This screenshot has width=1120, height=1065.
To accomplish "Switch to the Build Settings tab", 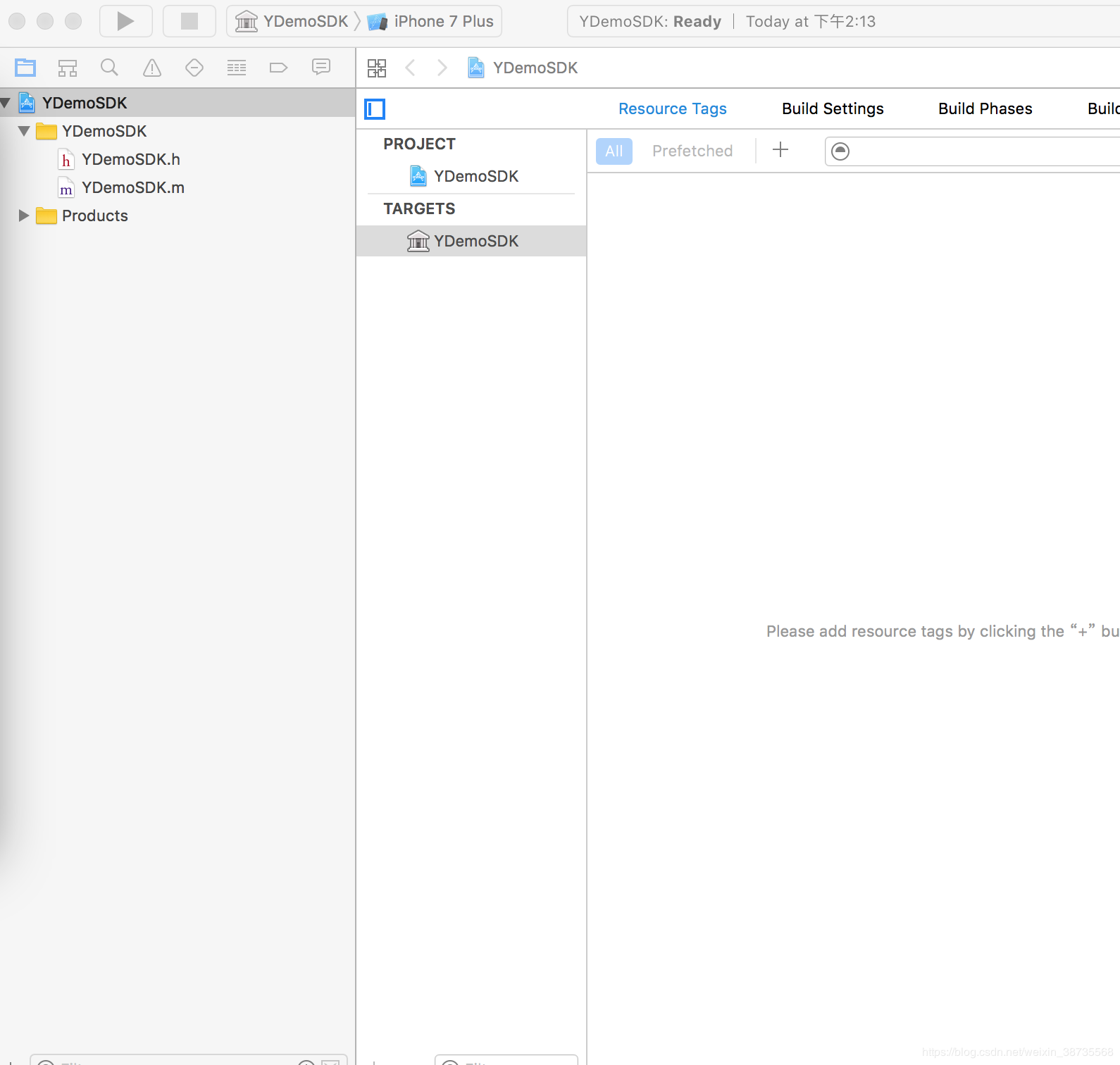I will click(833, 108).
